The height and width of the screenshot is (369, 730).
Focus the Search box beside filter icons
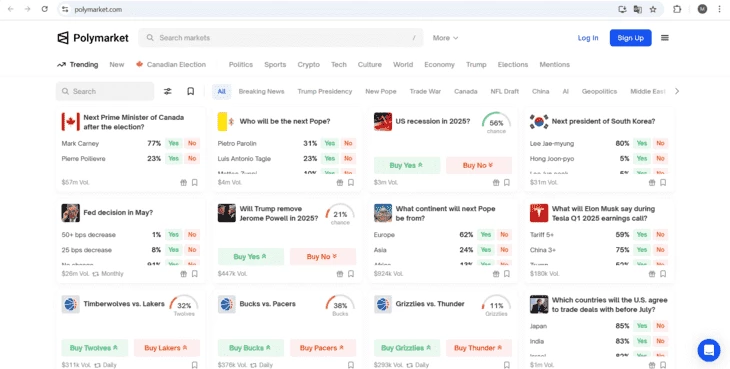coord(105,91)
